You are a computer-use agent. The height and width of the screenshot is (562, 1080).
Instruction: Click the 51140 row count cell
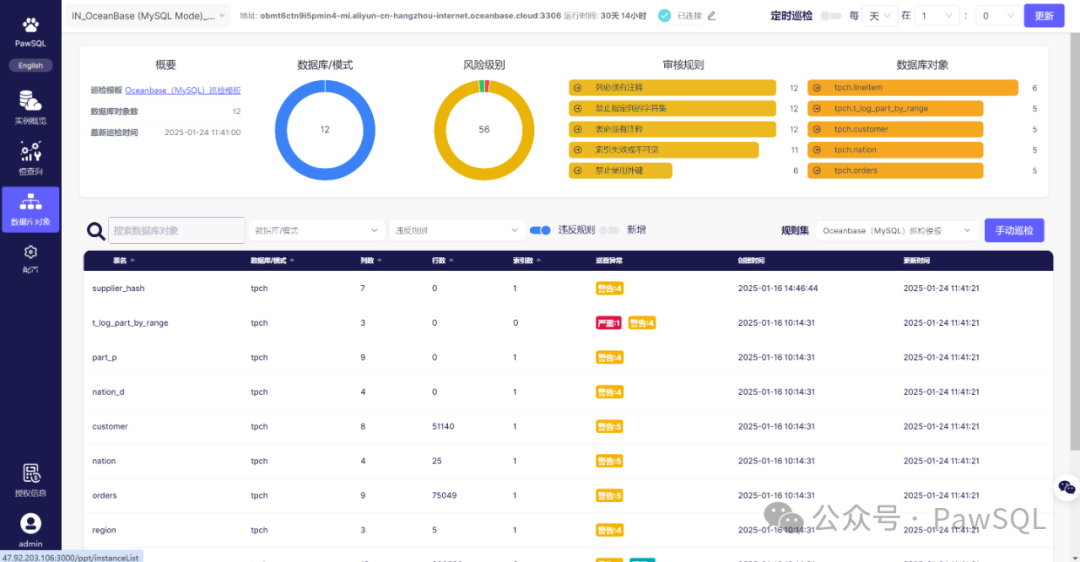pos(443,426)
